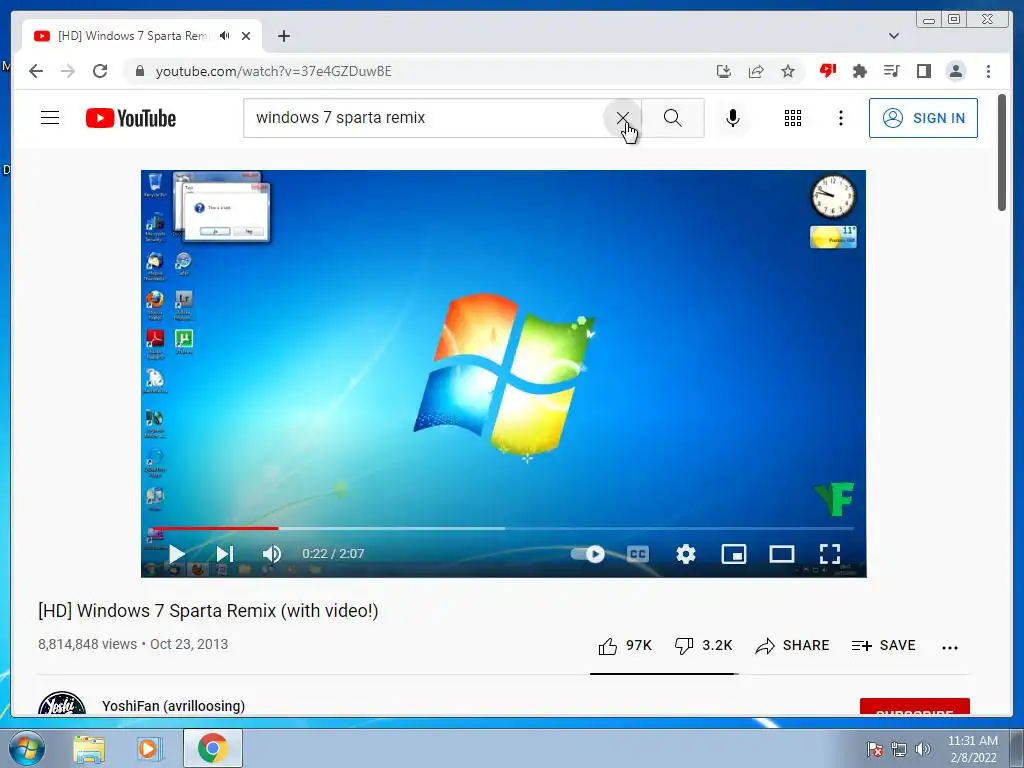Viewport: 1024px width, 768px height.
Task: Enter full screen mode
Action: click(829, 554)
